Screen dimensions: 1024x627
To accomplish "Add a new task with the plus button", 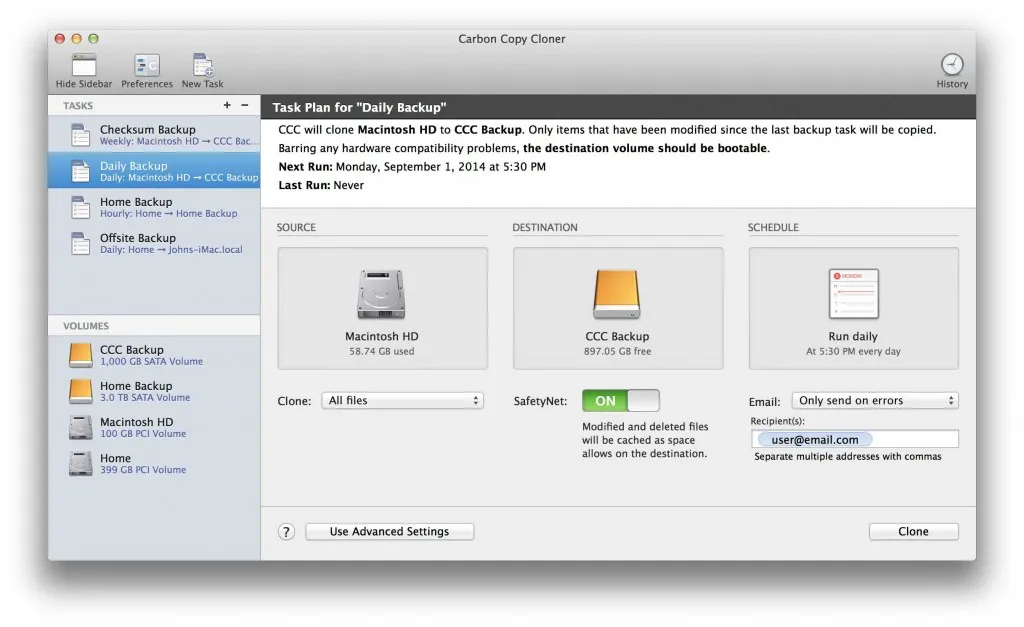I will (227, 104).
